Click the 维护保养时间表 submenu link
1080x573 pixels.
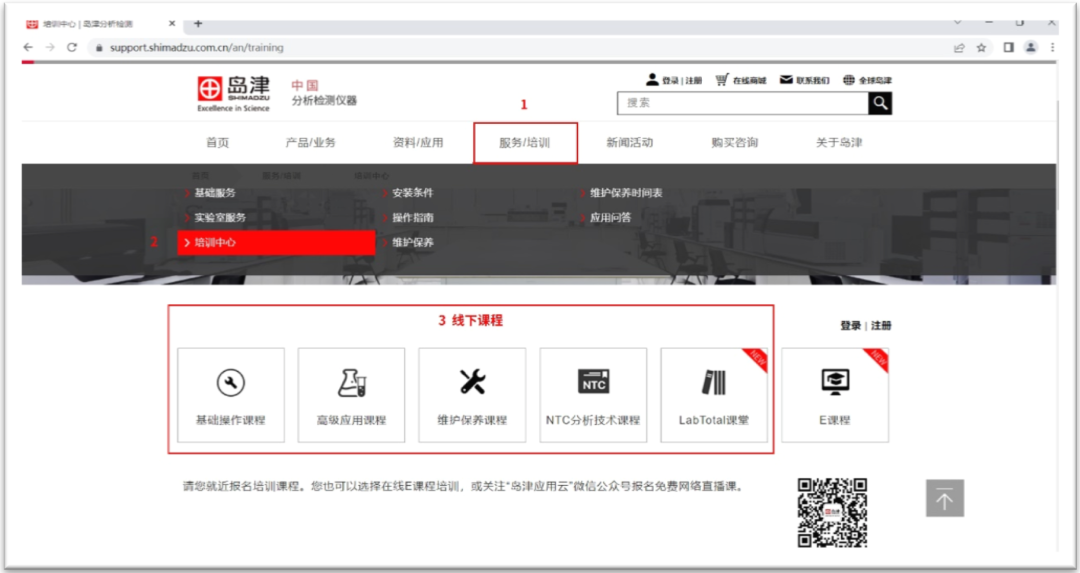(625, 193)
